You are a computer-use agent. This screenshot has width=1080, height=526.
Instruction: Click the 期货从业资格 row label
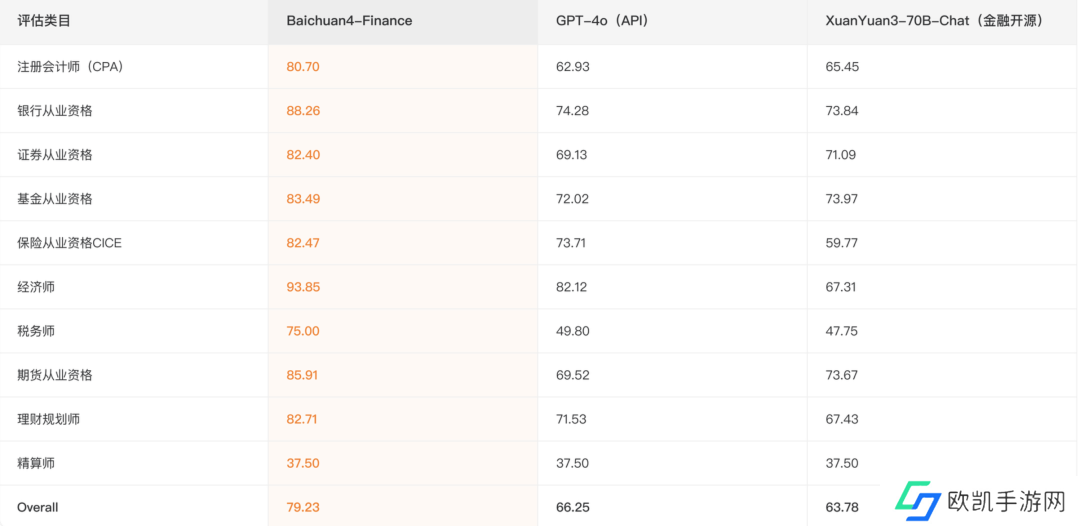click(55, 375)
